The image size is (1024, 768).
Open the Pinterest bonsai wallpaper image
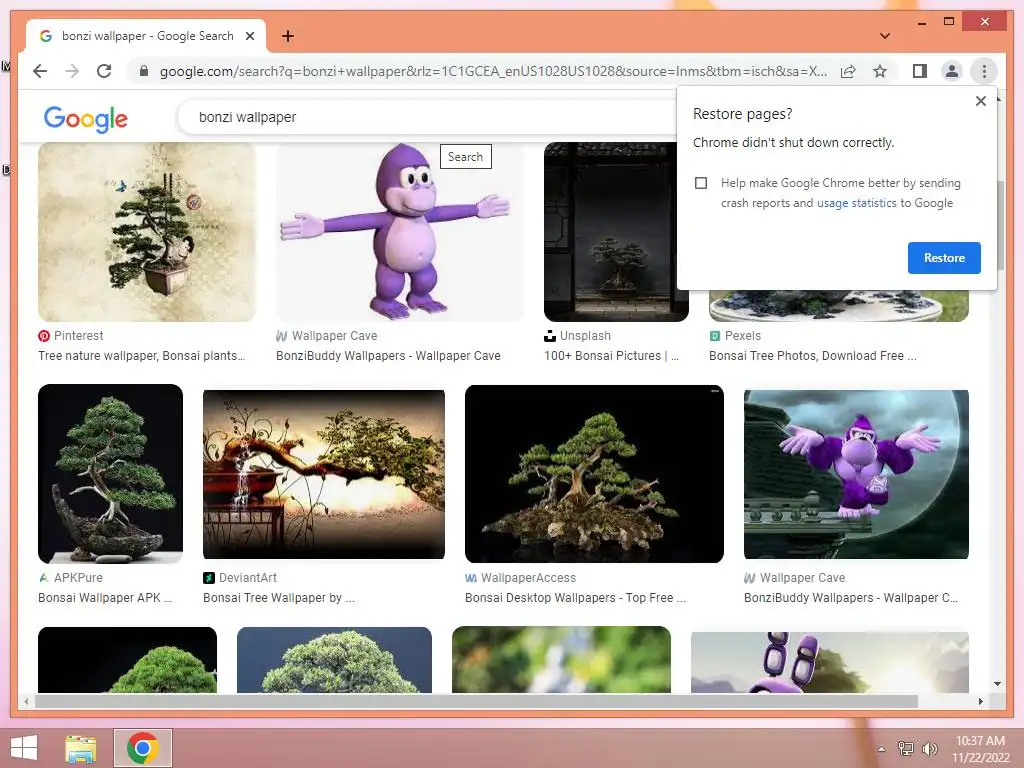(x=147, y=232)
